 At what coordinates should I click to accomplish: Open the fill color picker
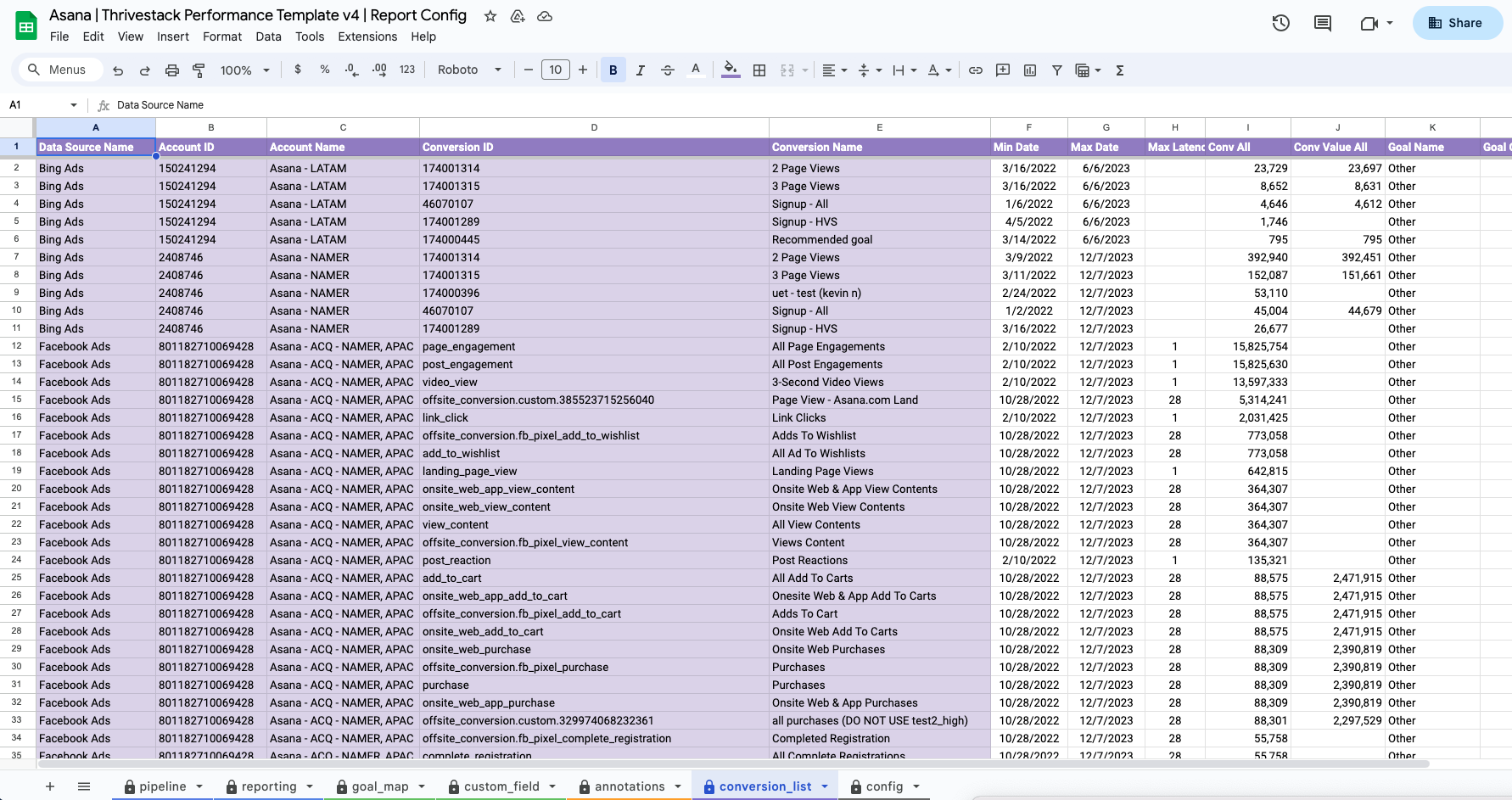click(x=731, y=70)
